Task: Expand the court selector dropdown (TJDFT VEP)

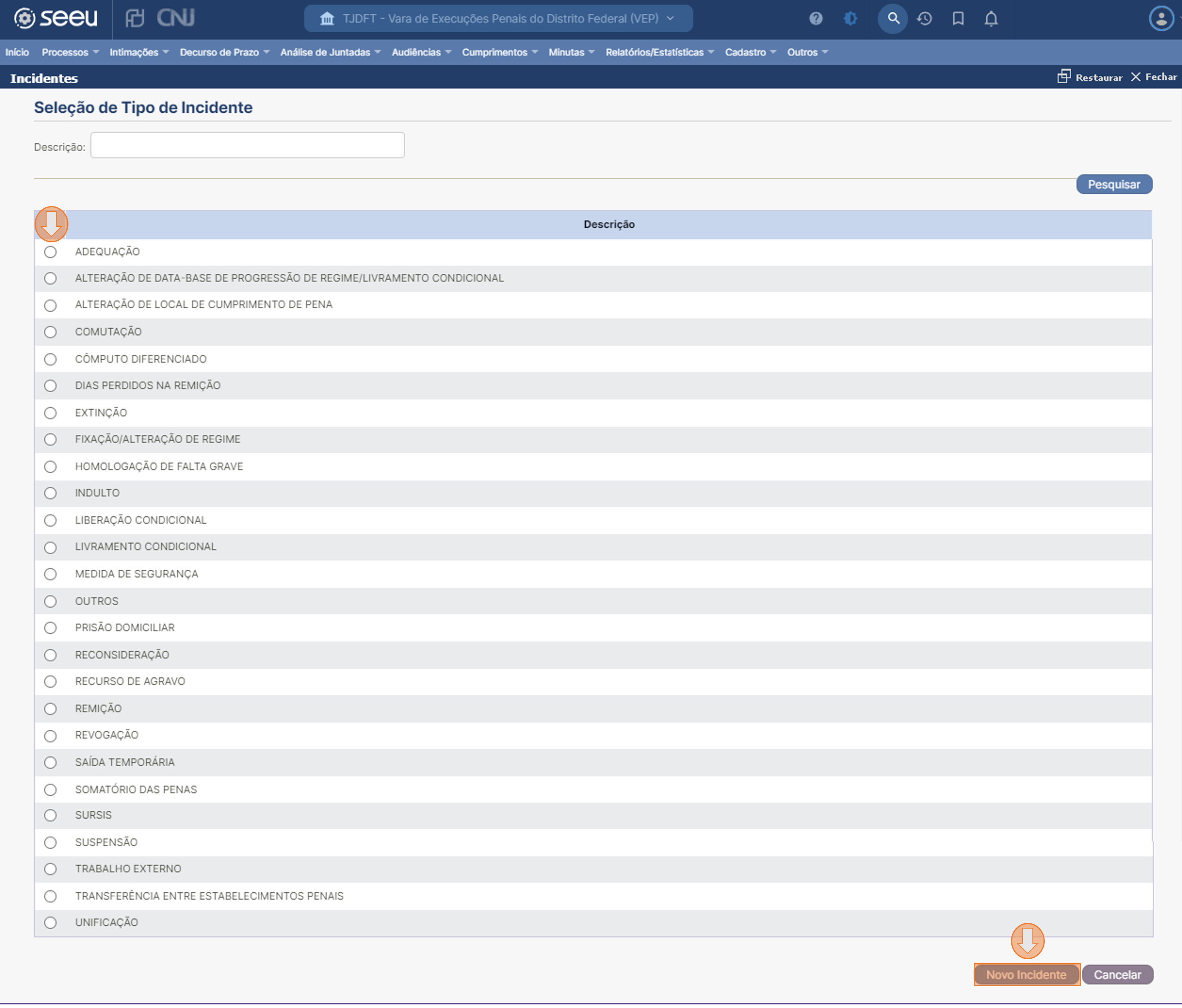Action: (x=498, y=19)
